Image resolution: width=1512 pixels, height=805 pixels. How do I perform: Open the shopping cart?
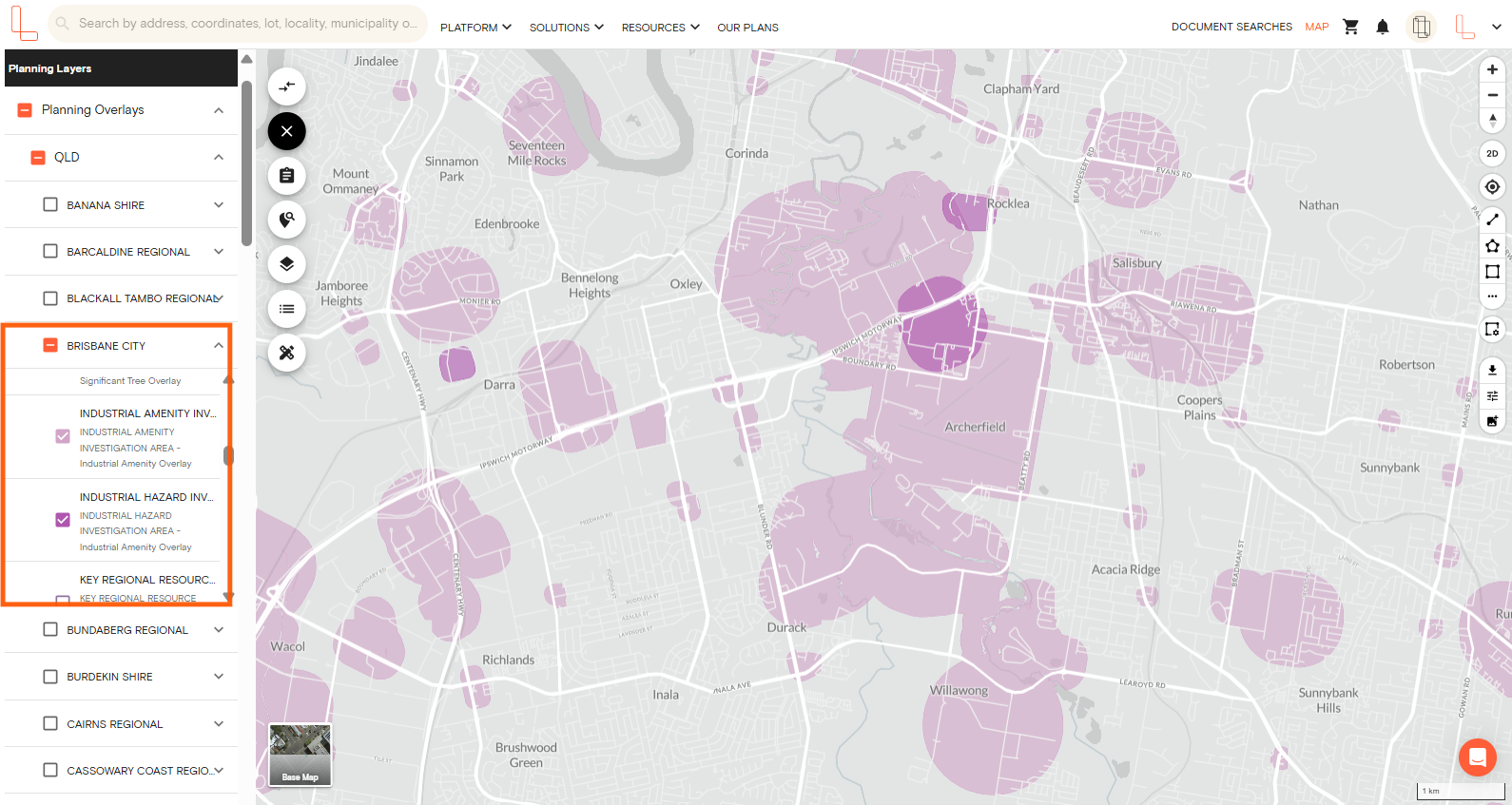[x=1350, y=27]
